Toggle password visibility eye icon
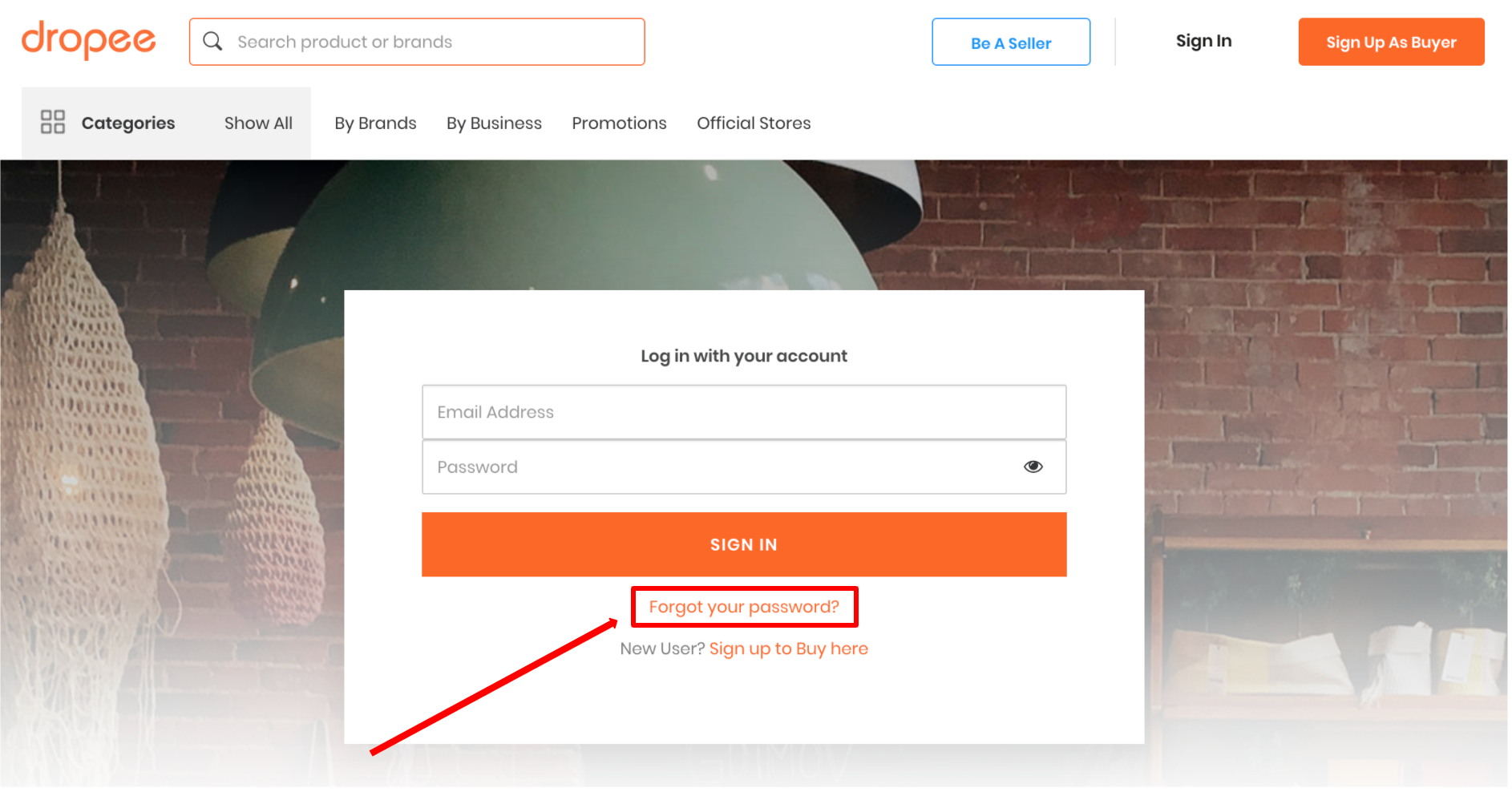The width and height of the screenshot is (1512, 792). [x=1033, y=467]
